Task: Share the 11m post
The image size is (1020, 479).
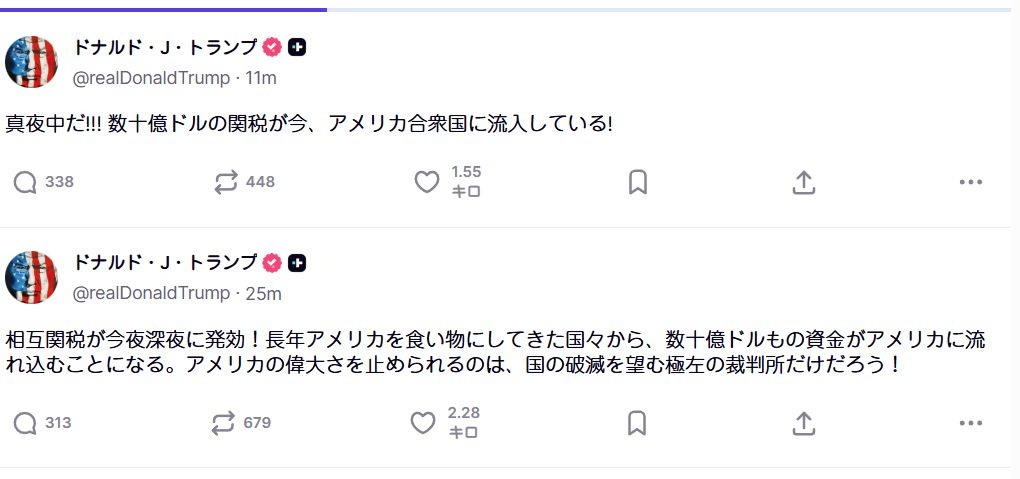Action: click(804, 182)
